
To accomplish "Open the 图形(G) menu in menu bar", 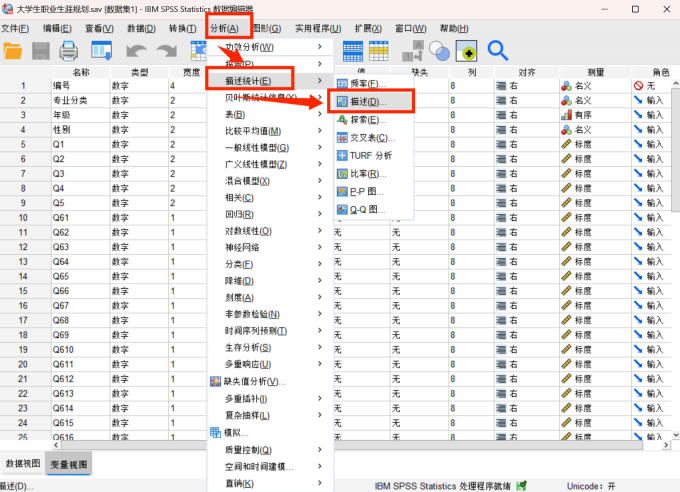I will coord(266,28).
